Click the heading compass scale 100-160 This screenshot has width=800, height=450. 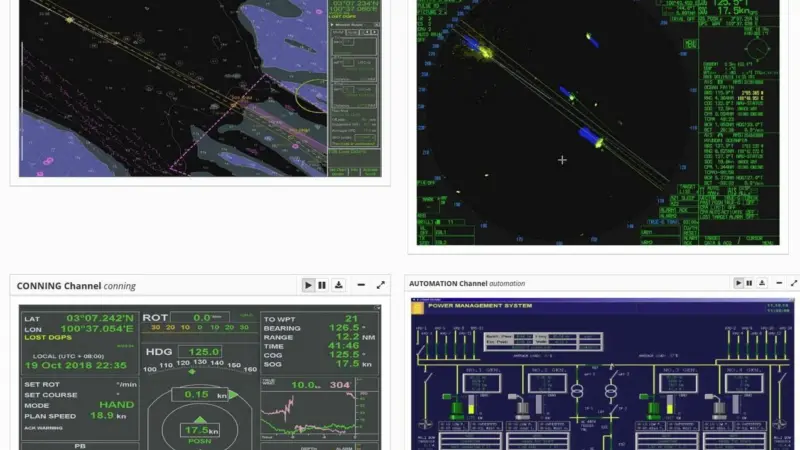(200, 365)
